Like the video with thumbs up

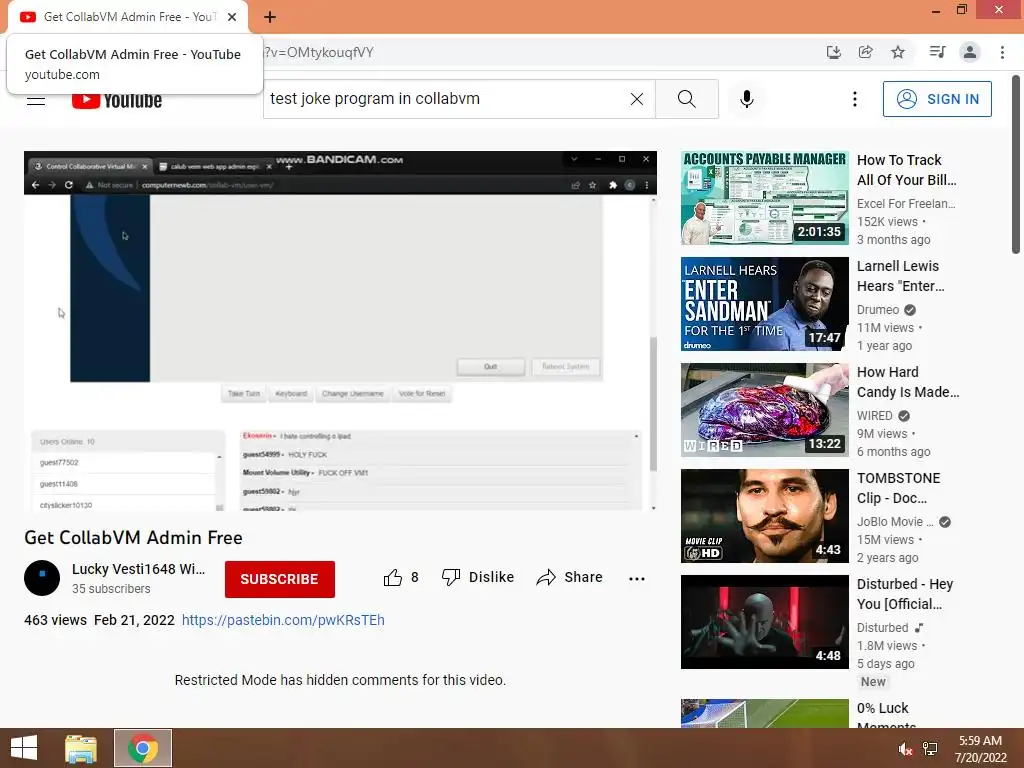pos(400,577)
